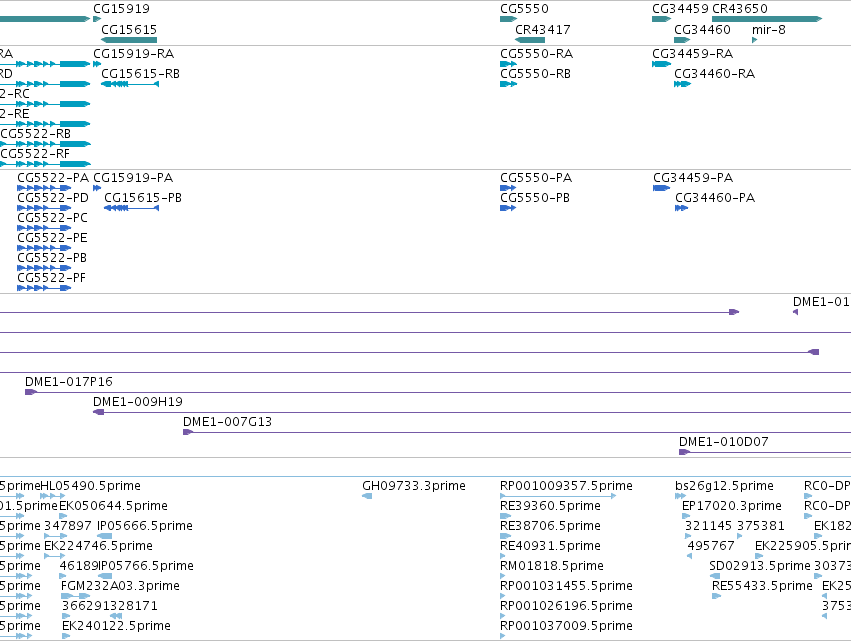This screenshot has width=851, height=641.
Task: Click the CR43417 gene feature bar
Action: (x=530, y=40)
